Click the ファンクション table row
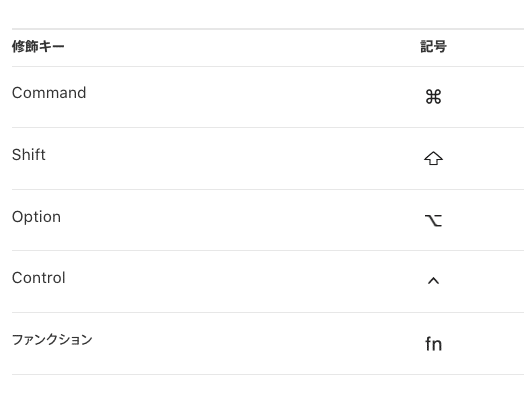 (268, 344)
